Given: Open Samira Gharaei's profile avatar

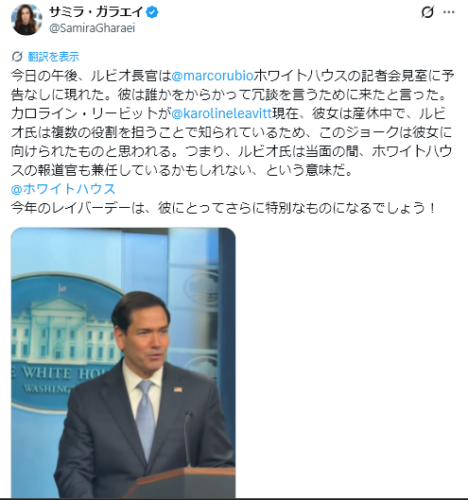Looking at the screenshot, I should tap(27, 20).
